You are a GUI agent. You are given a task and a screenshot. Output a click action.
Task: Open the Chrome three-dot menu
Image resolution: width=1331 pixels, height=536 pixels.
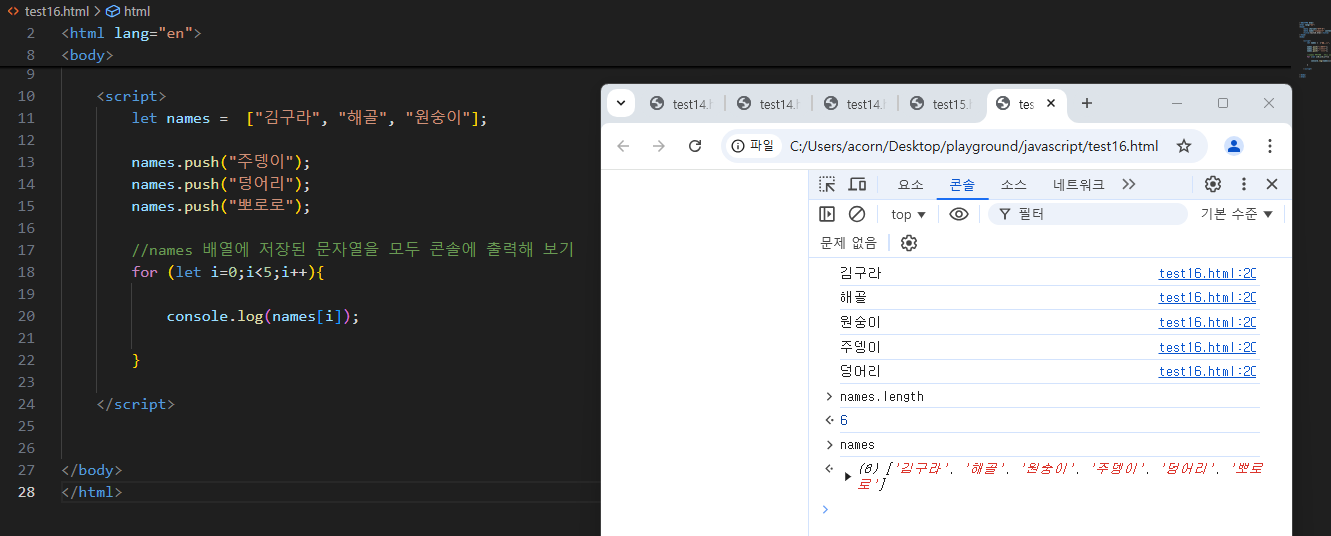tap(1270, 146)
